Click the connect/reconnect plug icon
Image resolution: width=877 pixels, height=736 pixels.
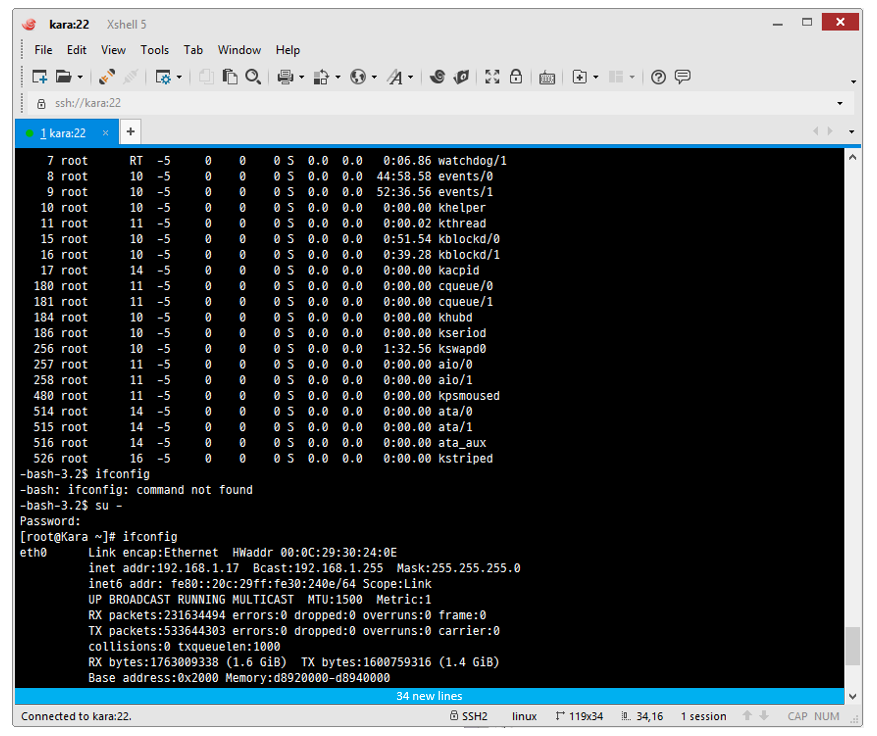pyautogui.click(x=107, y=77)
